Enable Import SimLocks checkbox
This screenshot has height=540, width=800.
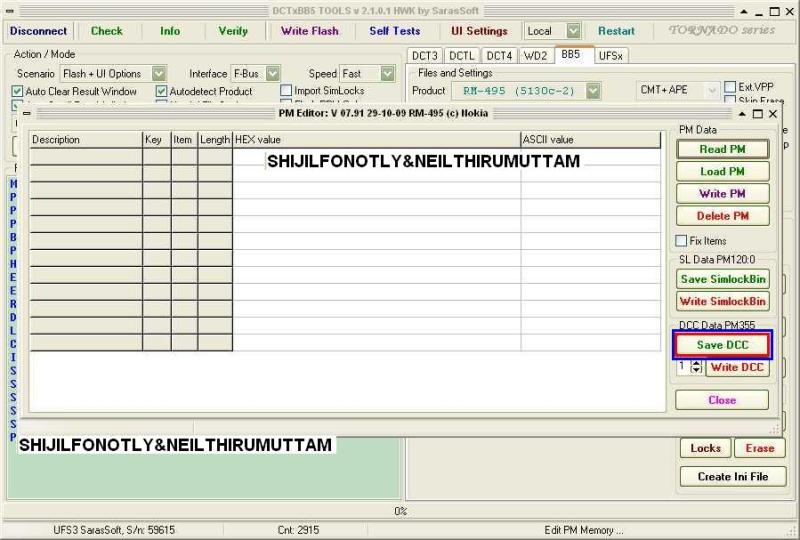click(286, 91)
